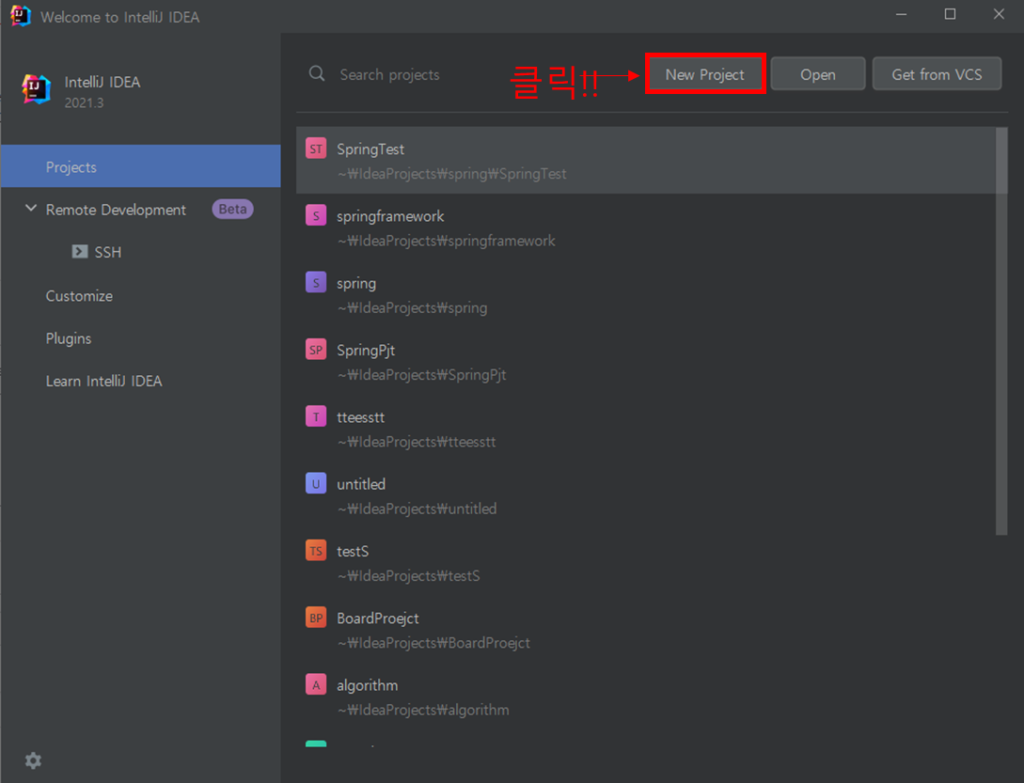Viewport: 1024px width, 783px height.
Task: Click the testS project's orange TS icon
Action: tap(316, 551)
